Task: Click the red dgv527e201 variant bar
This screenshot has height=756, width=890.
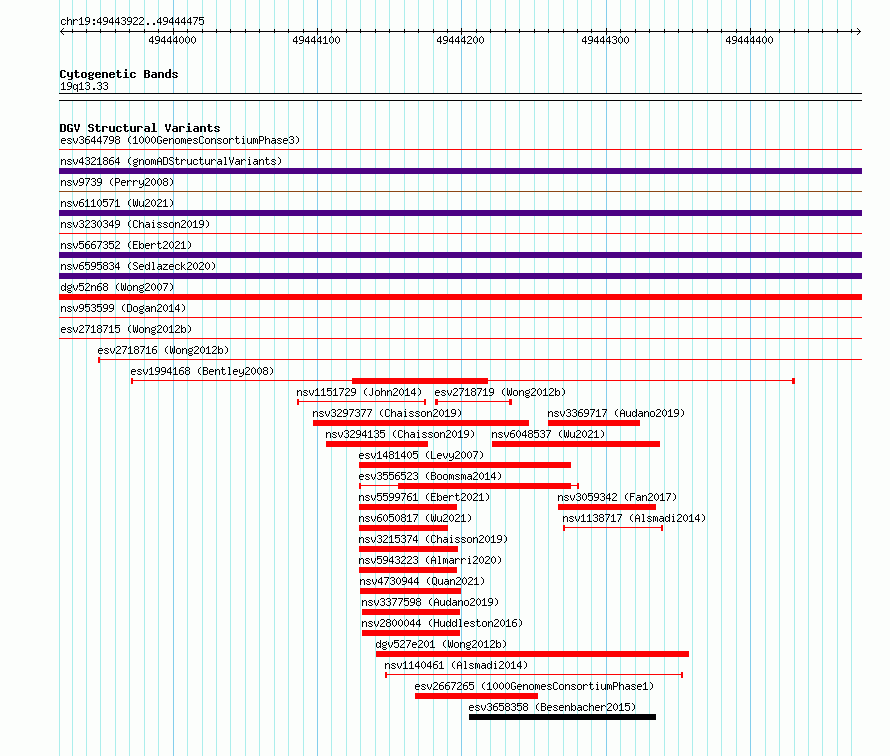Action: [532, 654]
